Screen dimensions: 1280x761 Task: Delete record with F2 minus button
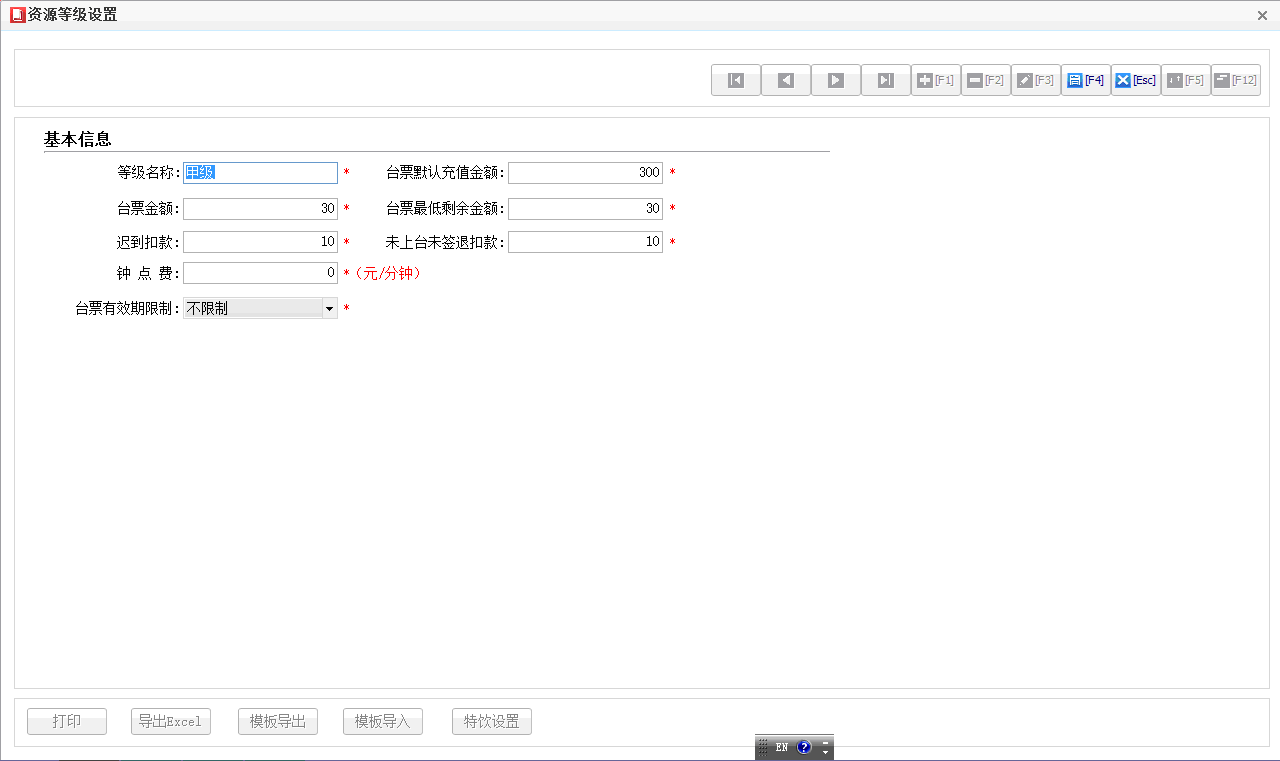(x=986, y=80)
